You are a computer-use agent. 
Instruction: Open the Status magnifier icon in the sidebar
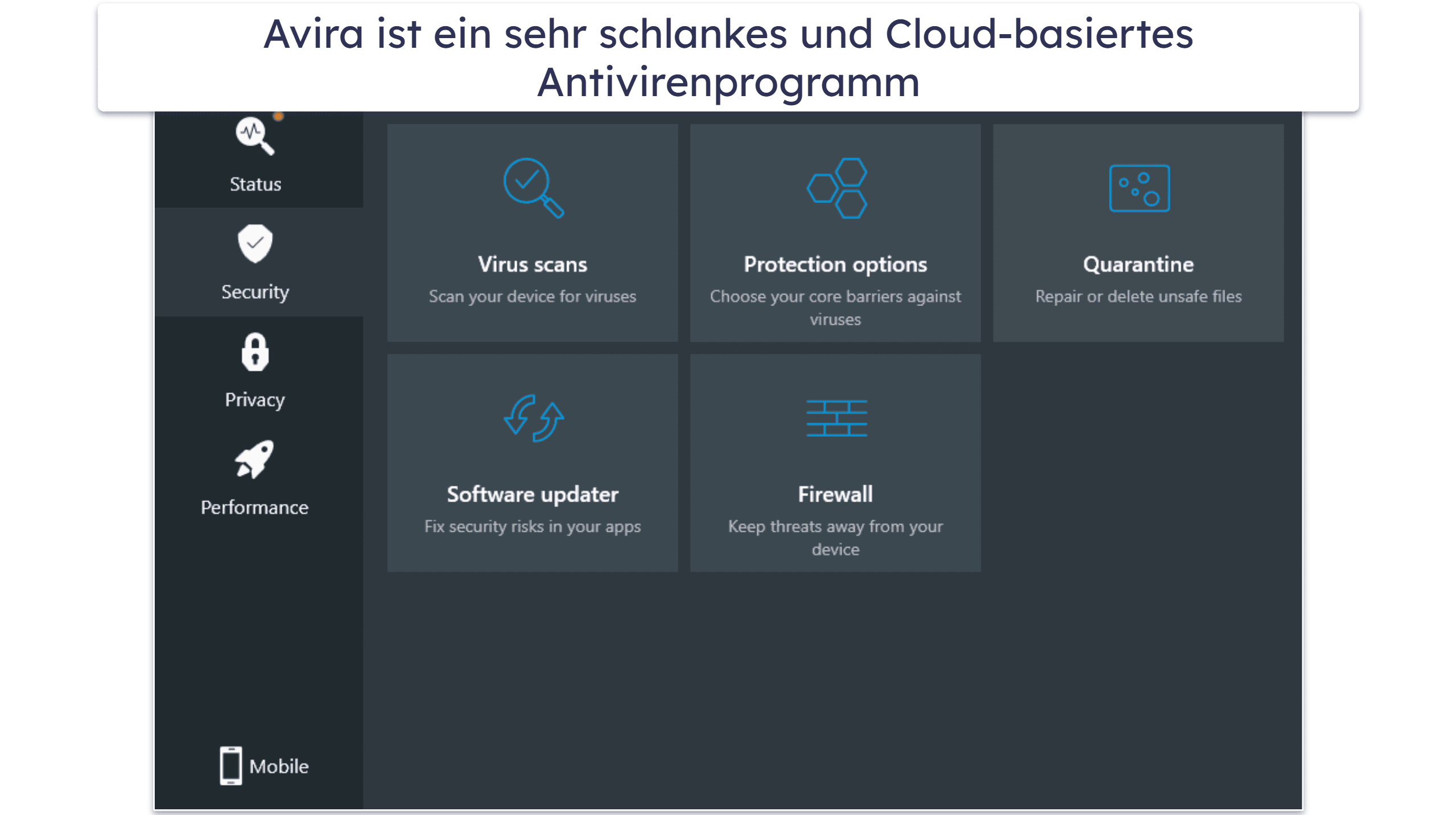point(255,135)
